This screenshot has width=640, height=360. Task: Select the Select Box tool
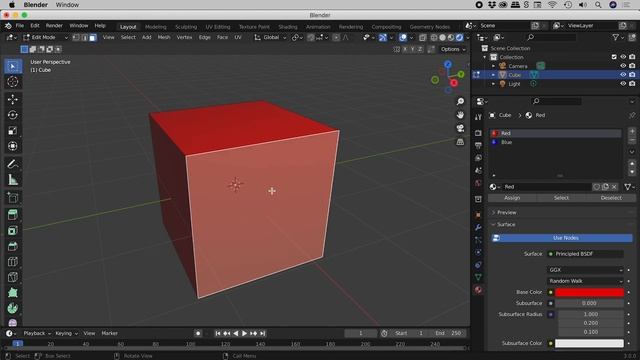[13, 66]
